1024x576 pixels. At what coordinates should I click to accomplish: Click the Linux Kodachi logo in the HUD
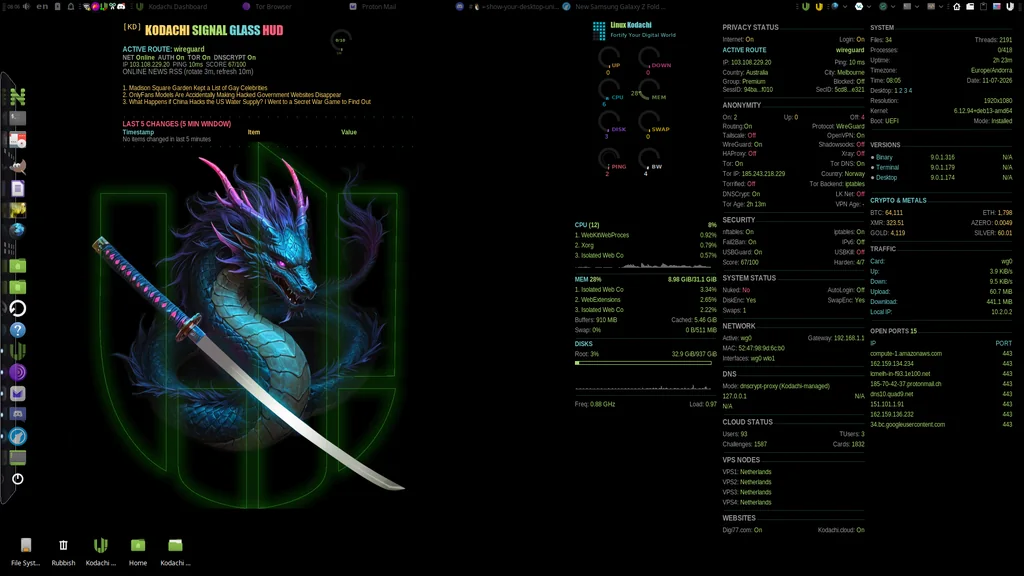(599, 30)
